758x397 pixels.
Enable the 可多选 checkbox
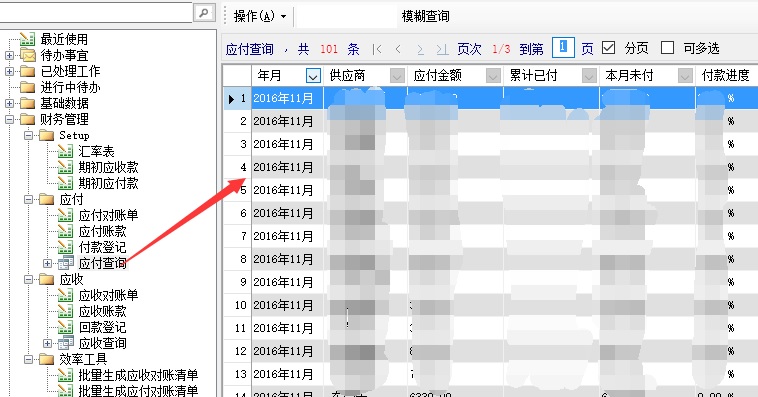[x=668, y=48]
